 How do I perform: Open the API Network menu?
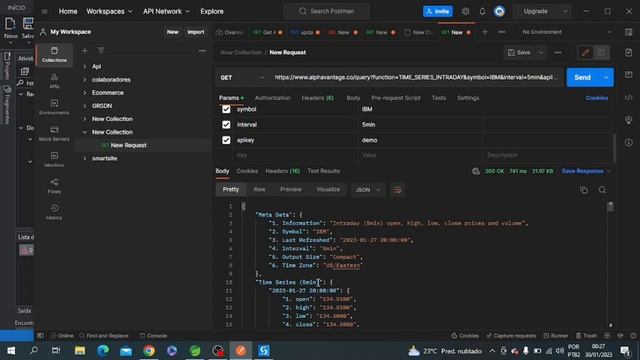point(166,11)
